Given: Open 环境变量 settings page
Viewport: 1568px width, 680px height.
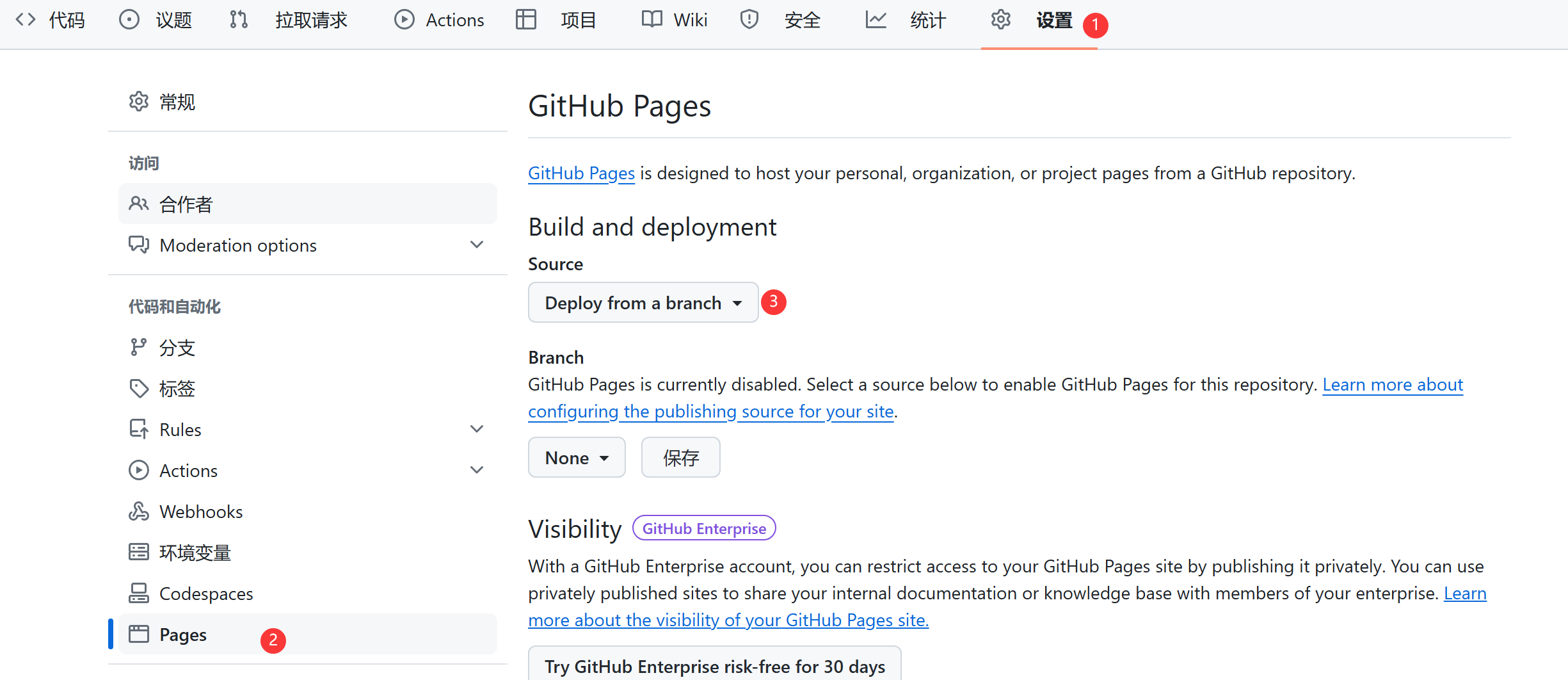Looking at the screenshot, I should (308, 552).
